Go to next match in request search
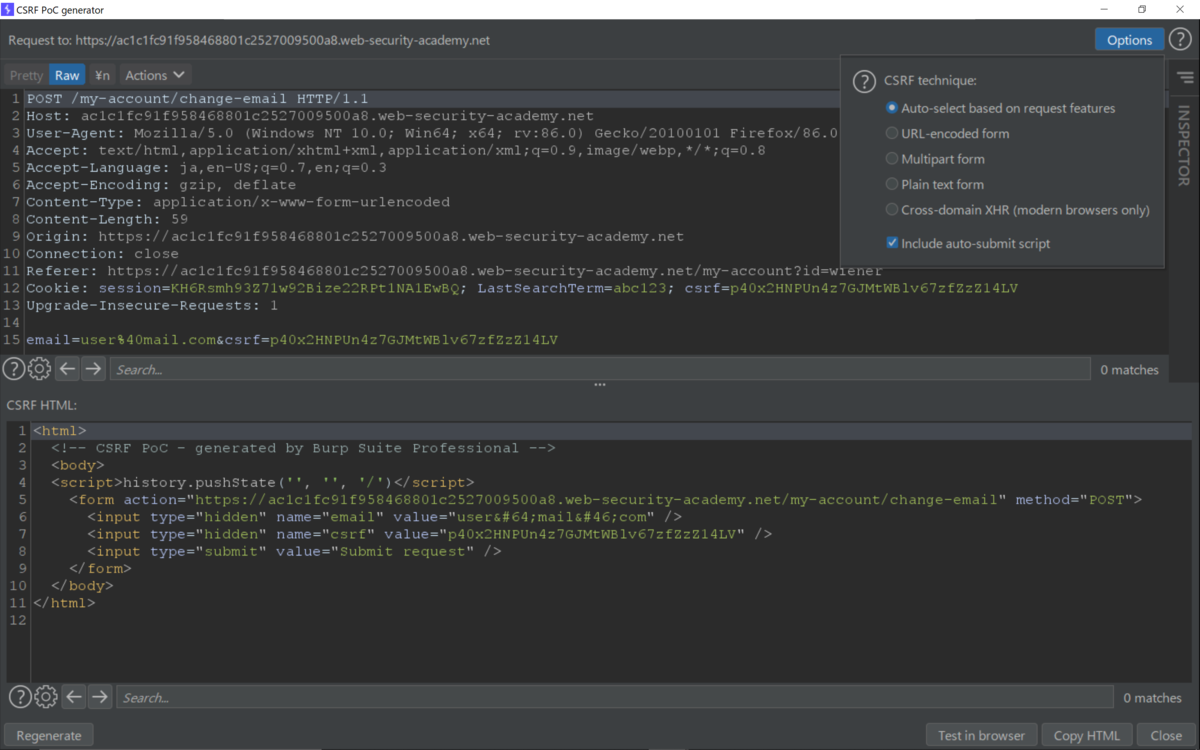This screenshot has height=750, width=1200. click(93, 369)
